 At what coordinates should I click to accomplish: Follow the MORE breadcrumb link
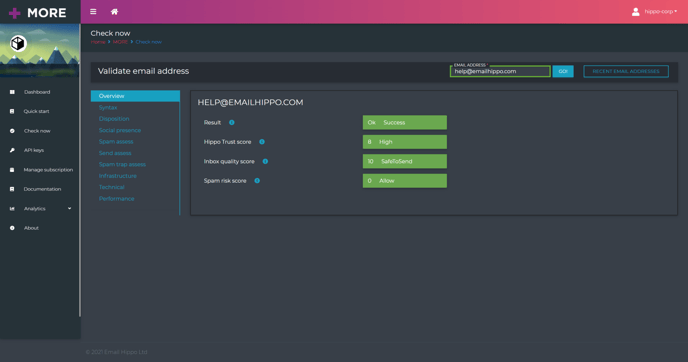(120, 42)
